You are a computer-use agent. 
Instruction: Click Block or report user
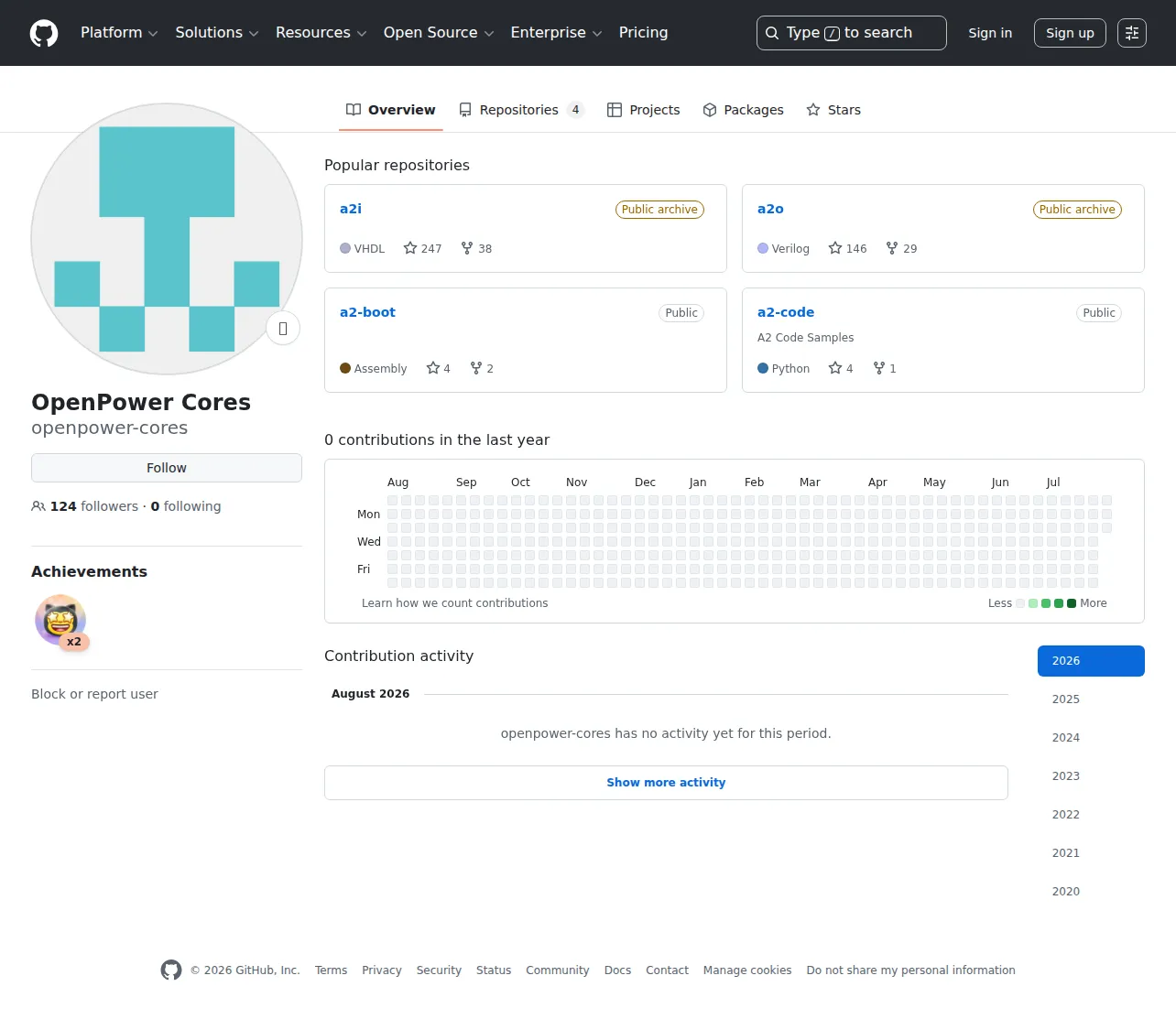click(x=94, y=694)
